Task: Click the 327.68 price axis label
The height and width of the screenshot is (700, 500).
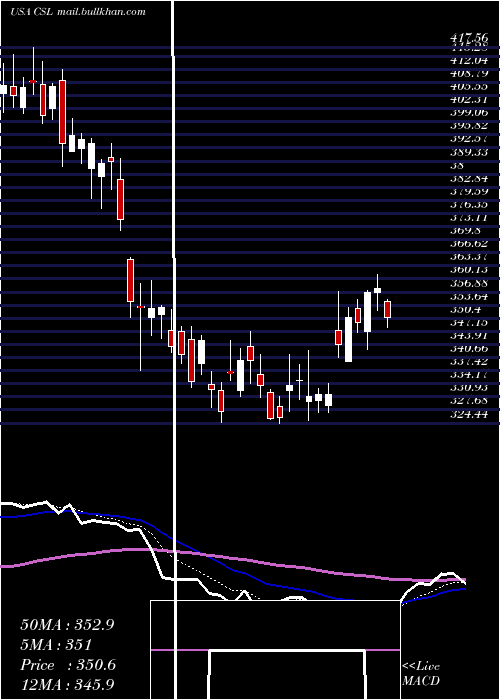Action: coord(468,402)
